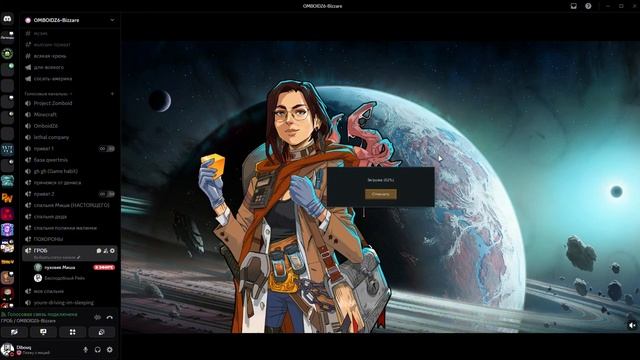The height and width of the screenshot is (360, 640).
Task: Open the green frog server icon
Action: point(7,53)
